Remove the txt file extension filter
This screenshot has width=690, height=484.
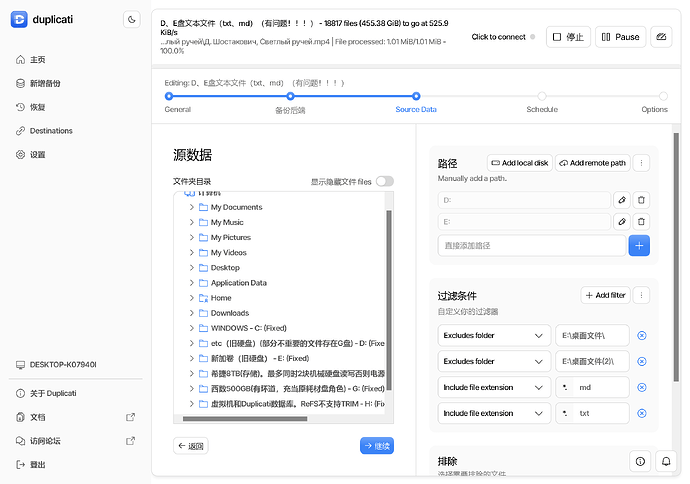(642, 414)
